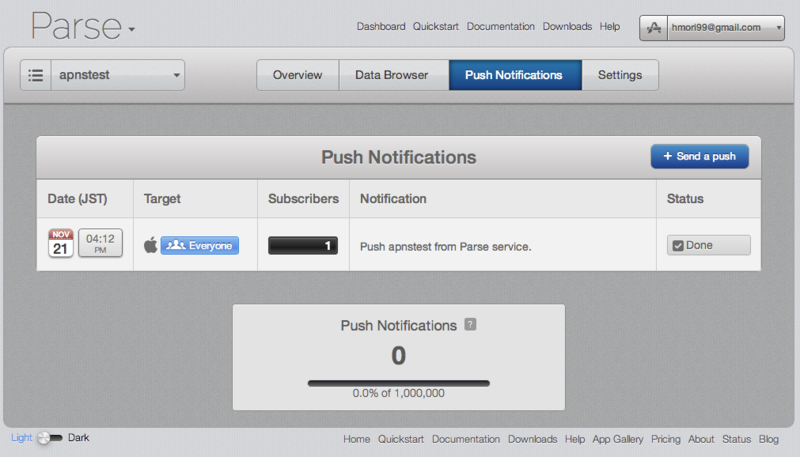Viewport: 800px width, 457px height.
Task: Click the large 0 push count
Action: [398, 356]
